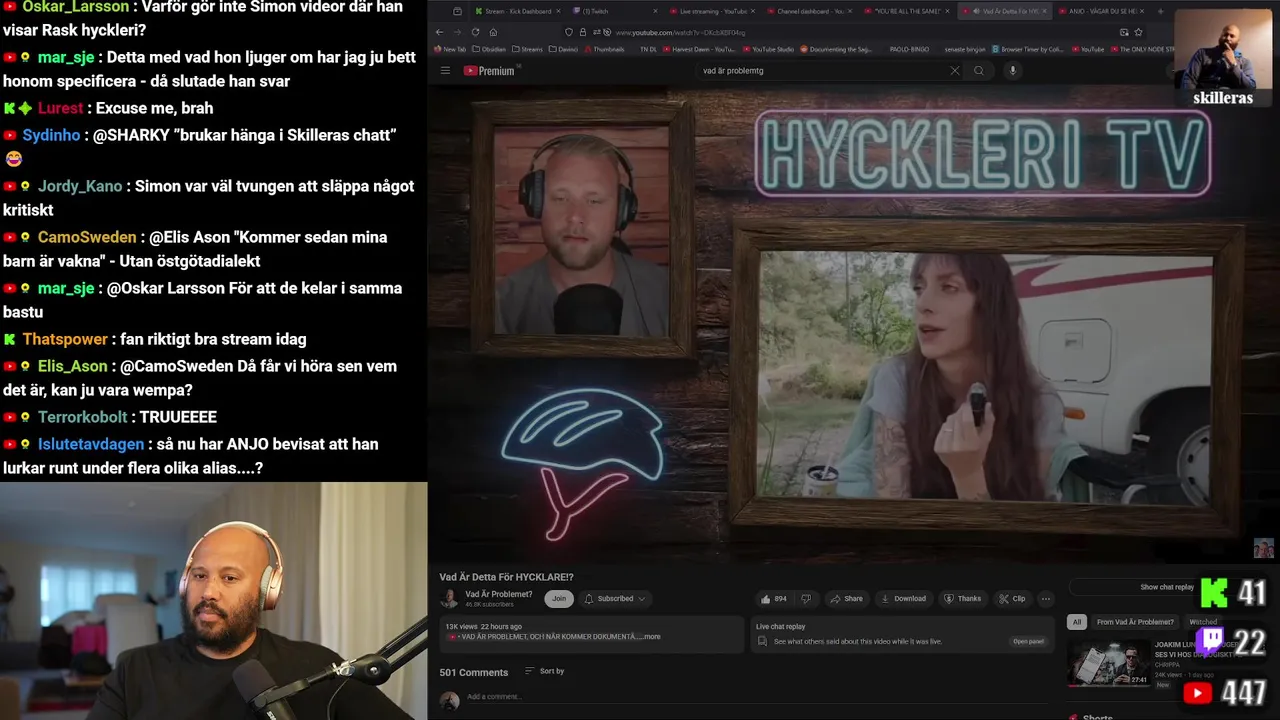1280x720 pixels.
Task: Open Vad Är Problemet? channel name link
Action: (498, 594)
